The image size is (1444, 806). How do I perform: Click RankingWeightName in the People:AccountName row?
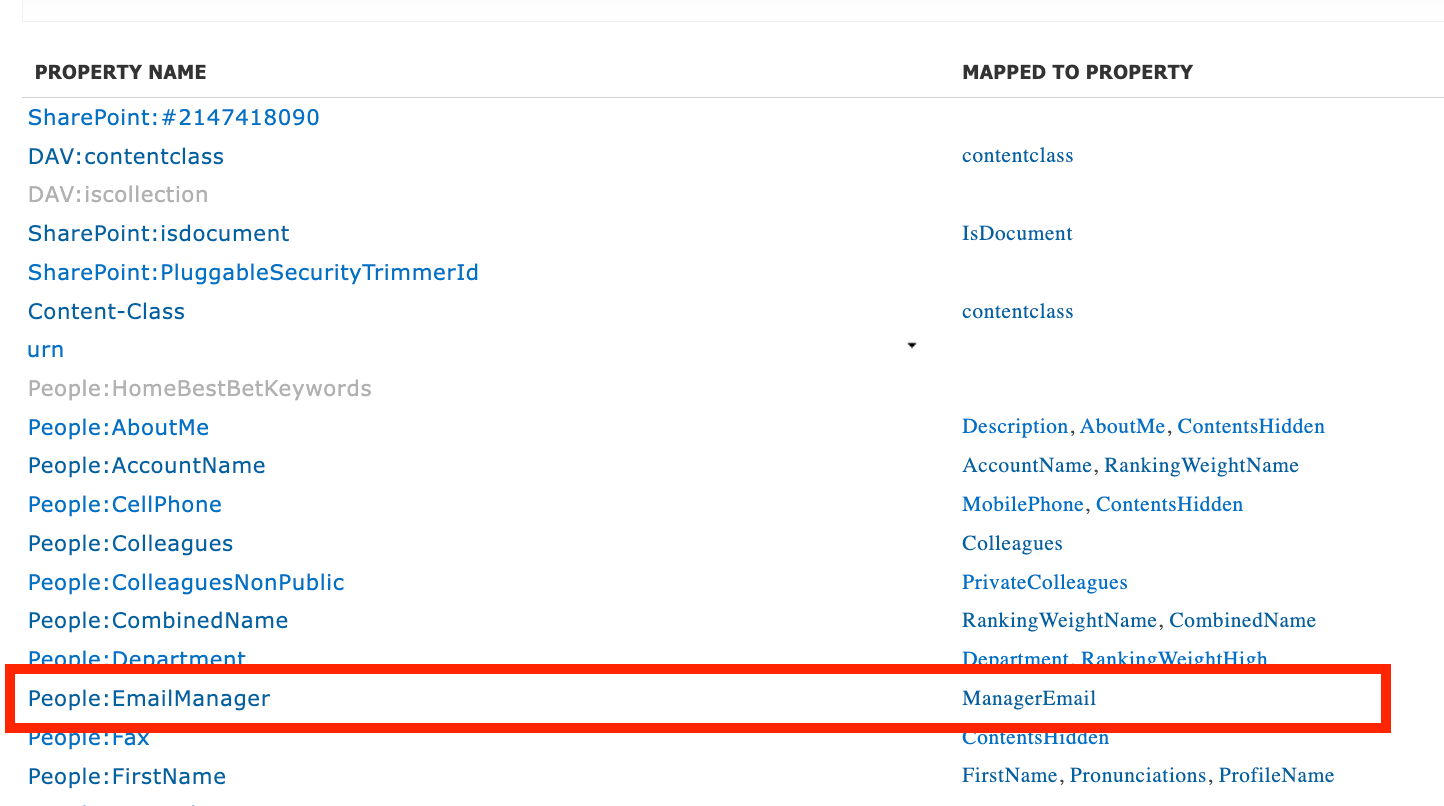click(x=1201, y=465)
